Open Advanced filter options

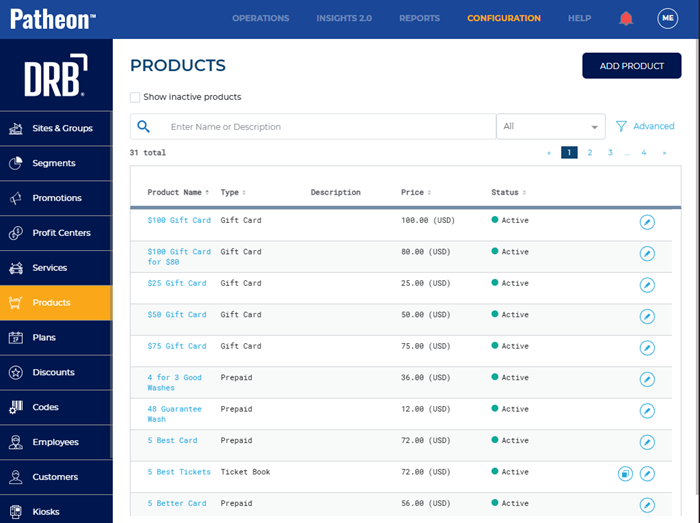point(645,127)
